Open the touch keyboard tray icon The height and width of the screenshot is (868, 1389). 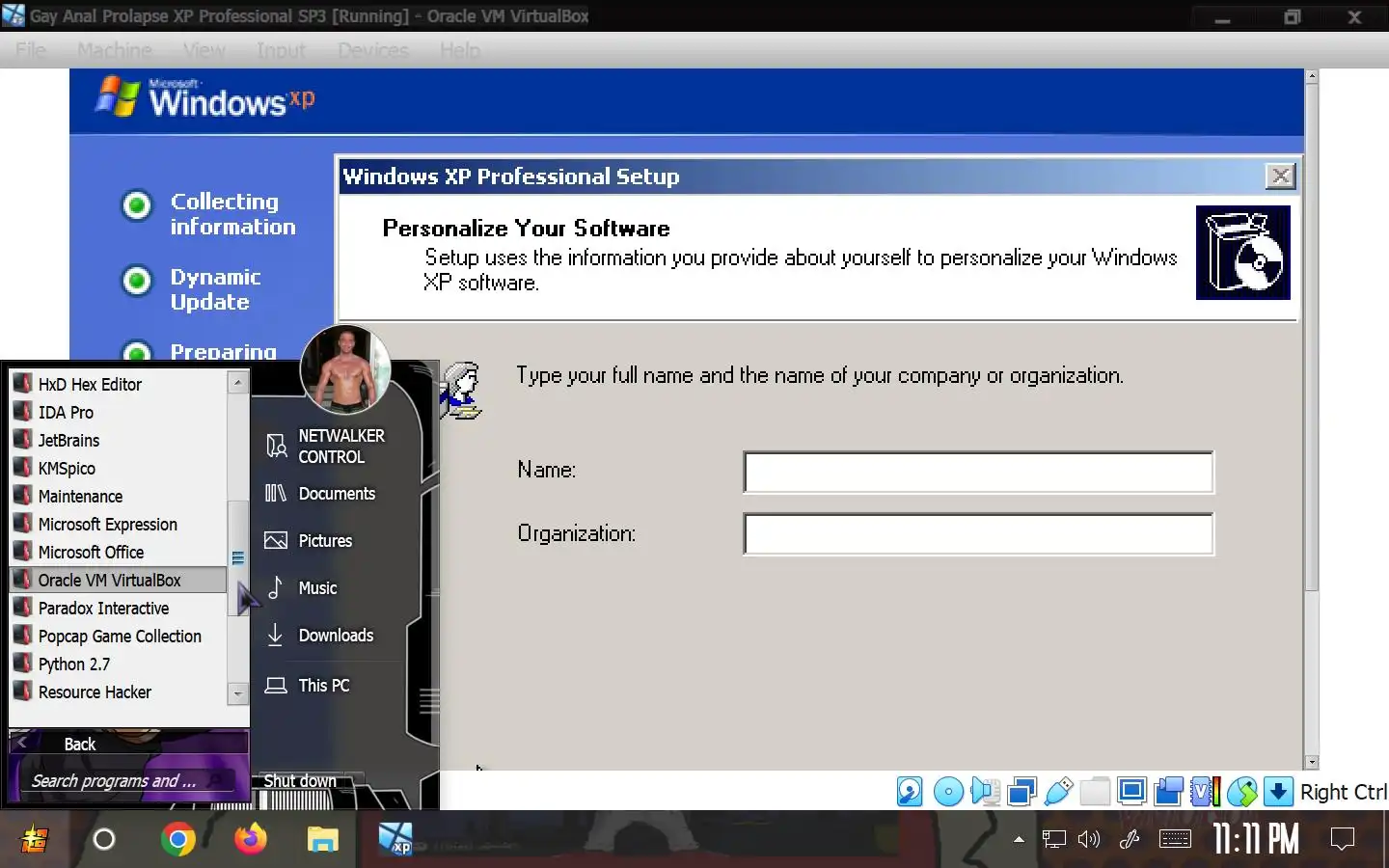pos(1174,839)
